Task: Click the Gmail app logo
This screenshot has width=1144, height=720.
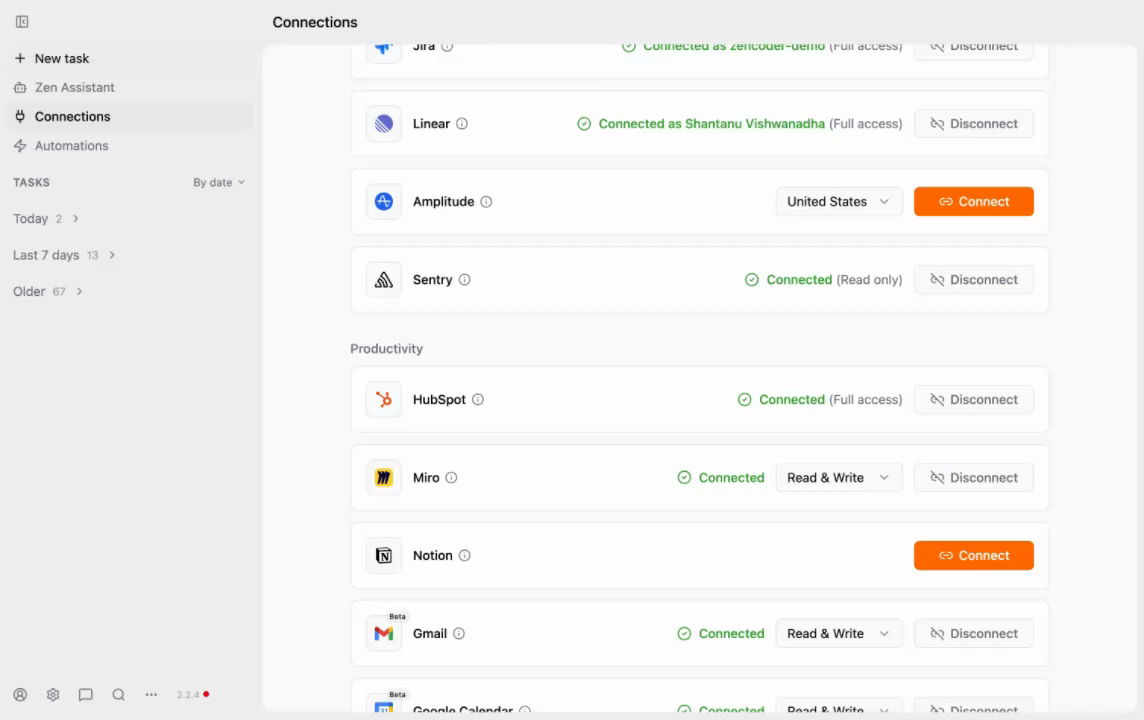Action: tap(384, 634)
